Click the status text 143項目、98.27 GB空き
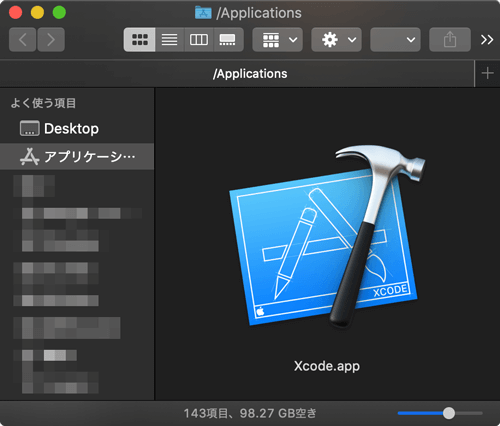This screenshot has height=426, width=500. (x=250, y=413)
